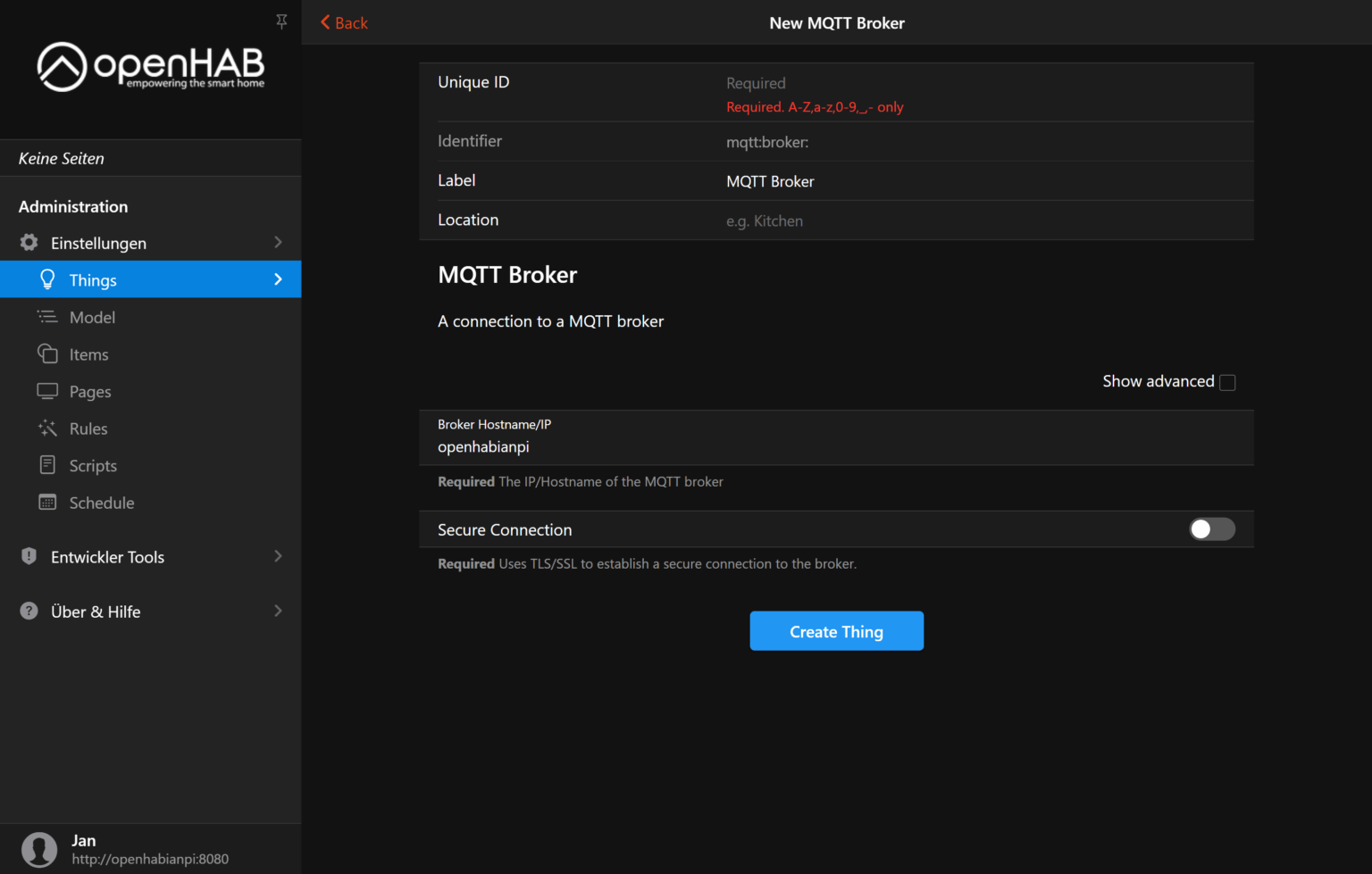Select the Things lightbulb icon
This screenshot has width=1372, height=874.
47,279
